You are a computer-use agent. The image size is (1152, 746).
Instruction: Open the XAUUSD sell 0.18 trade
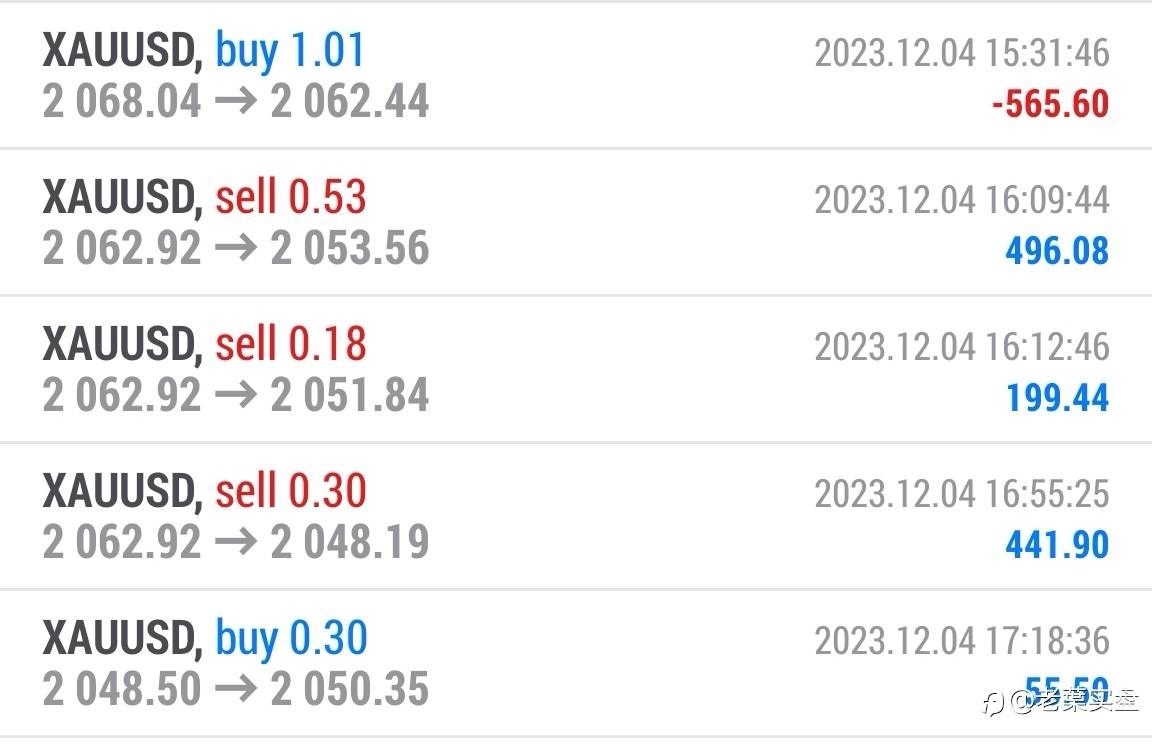204,344
